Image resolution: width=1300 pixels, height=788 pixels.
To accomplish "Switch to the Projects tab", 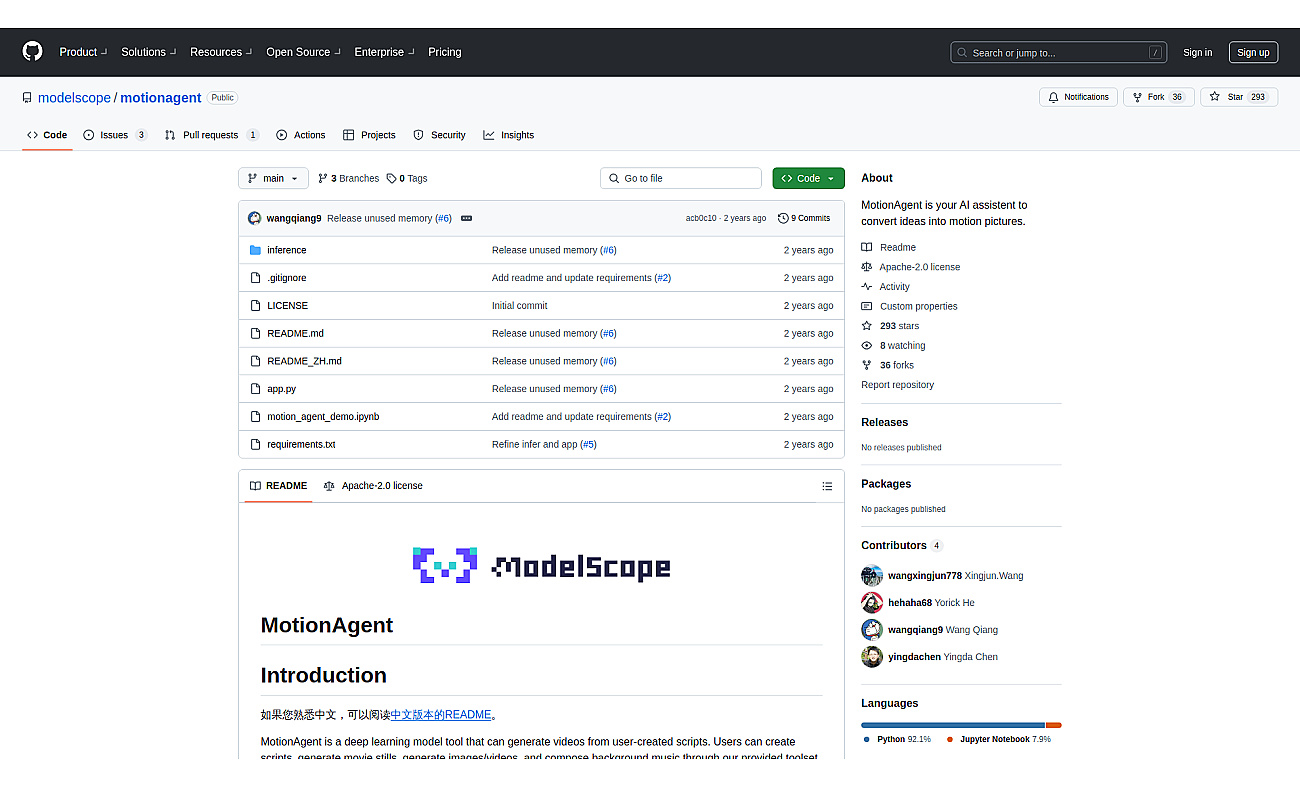I will coord(369,135).
